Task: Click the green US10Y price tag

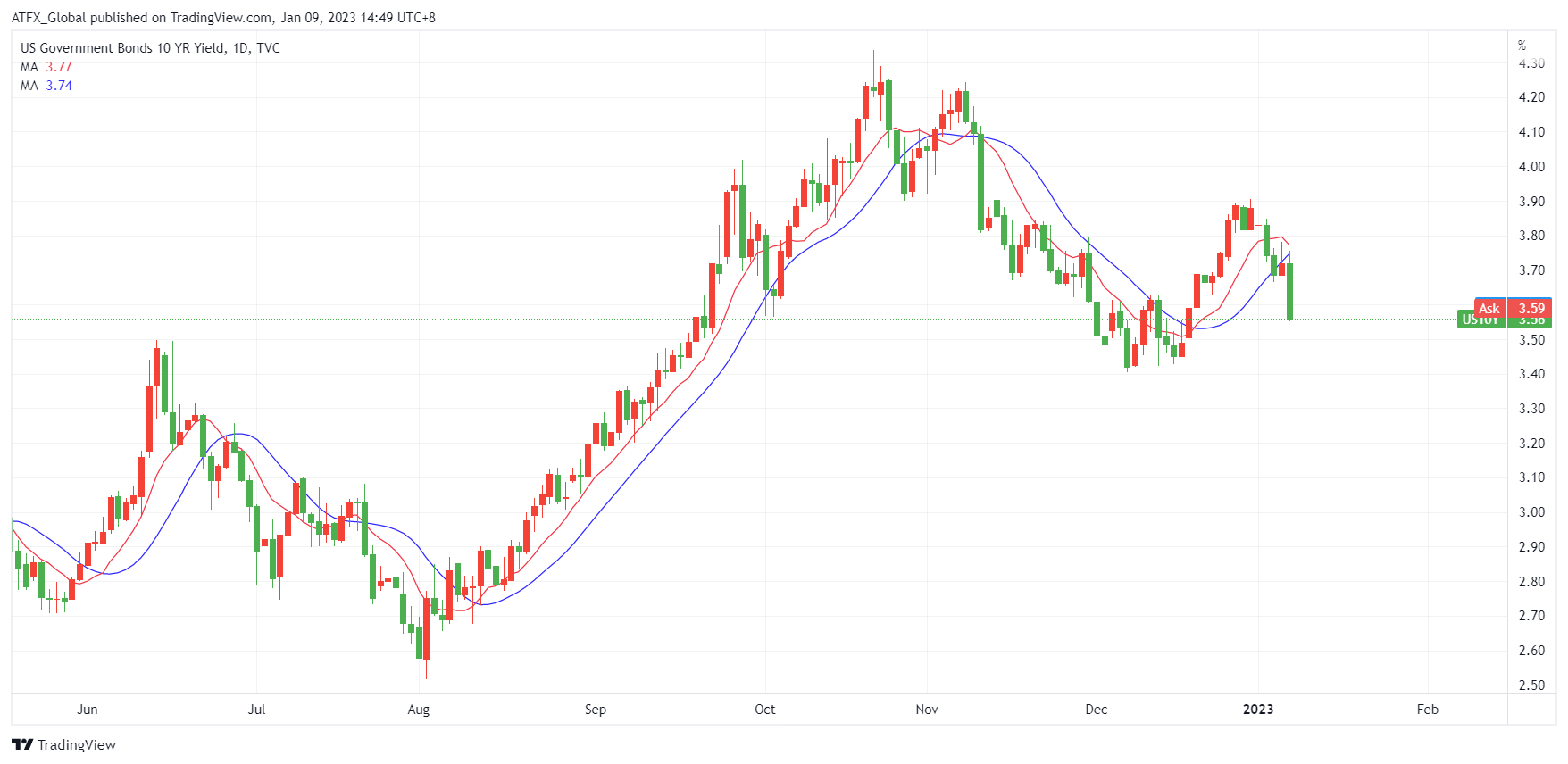Action: (x=1480, y=320)
